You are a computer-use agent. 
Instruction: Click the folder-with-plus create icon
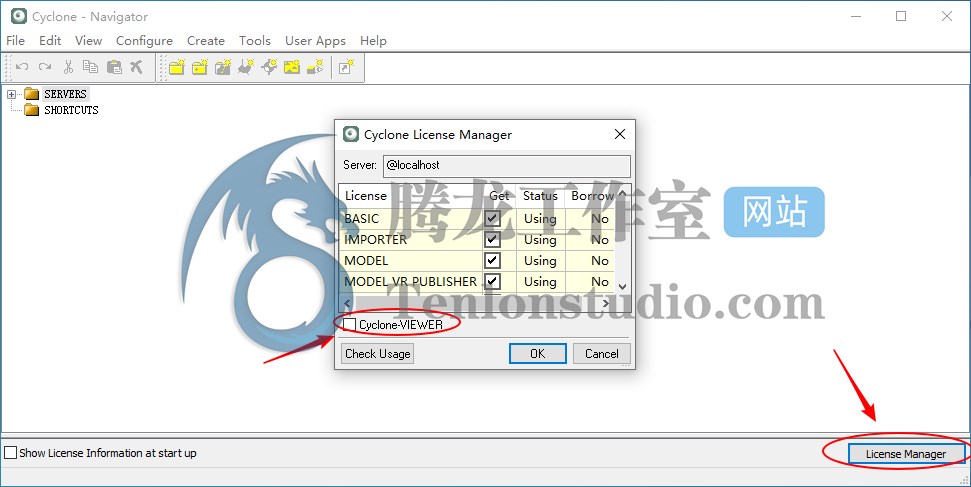(200, 67)
